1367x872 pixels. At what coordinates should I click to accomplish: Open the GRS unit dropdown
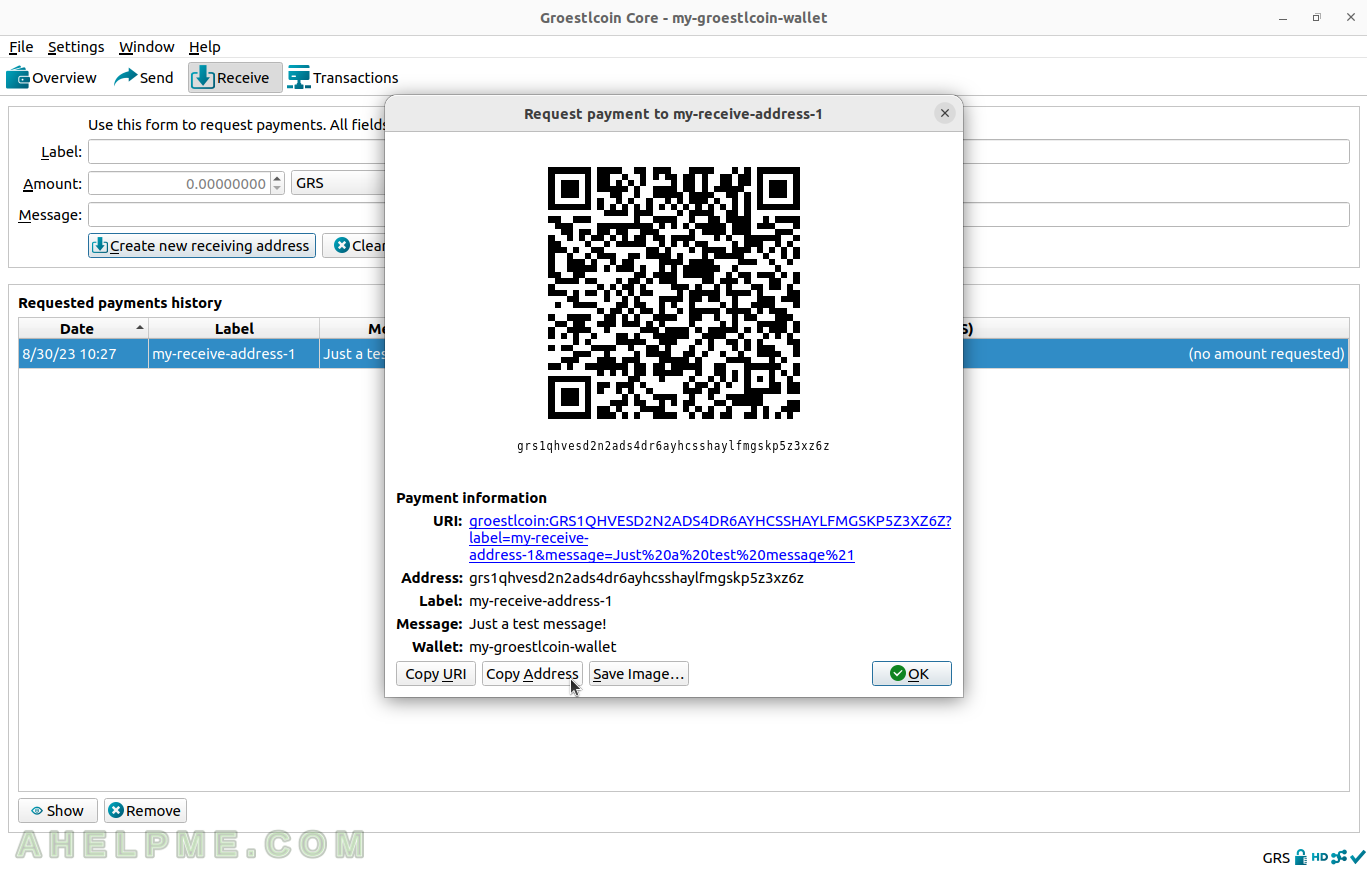[338, 184]
